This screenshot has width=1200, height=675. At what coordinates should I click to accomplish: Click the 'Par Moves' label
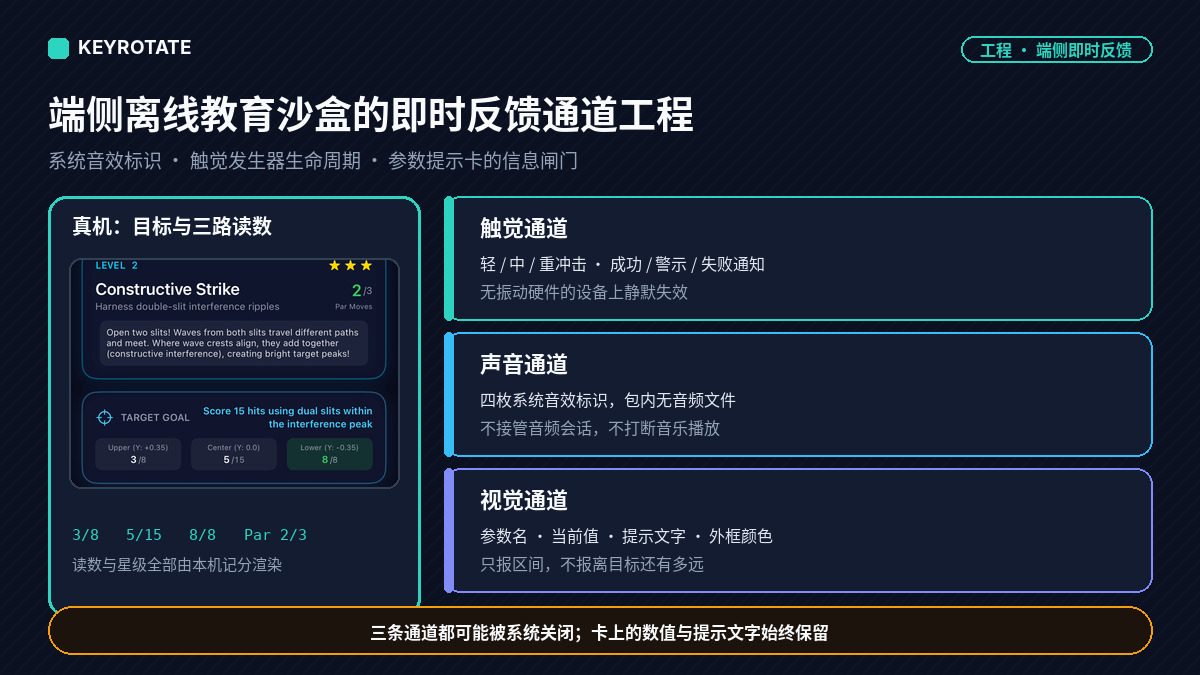click(x=354, y=307)
